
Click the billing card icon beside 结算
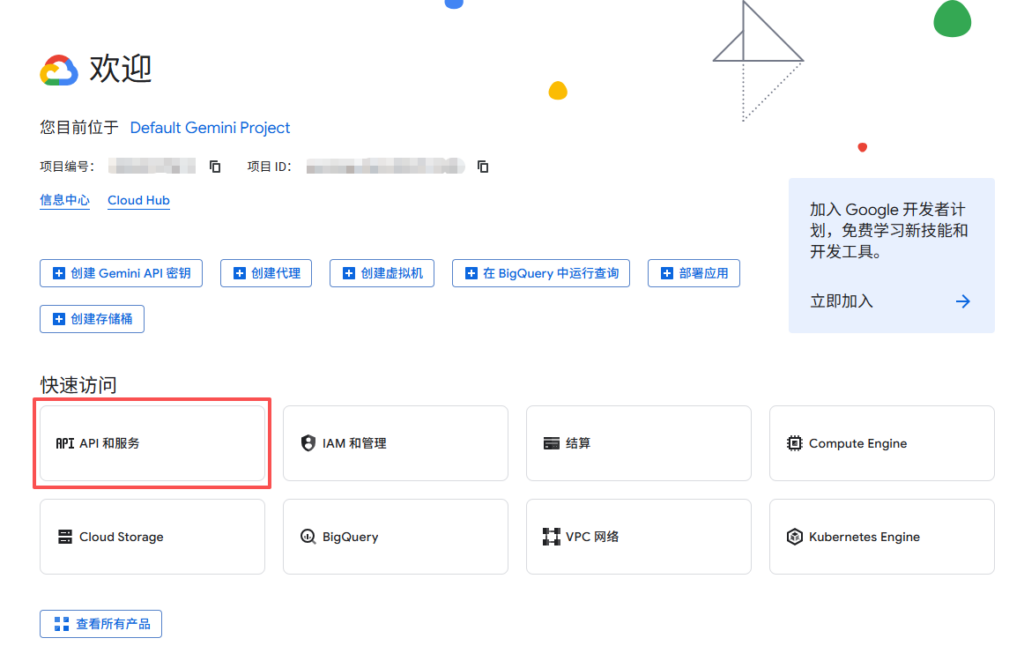coord(551,443)
